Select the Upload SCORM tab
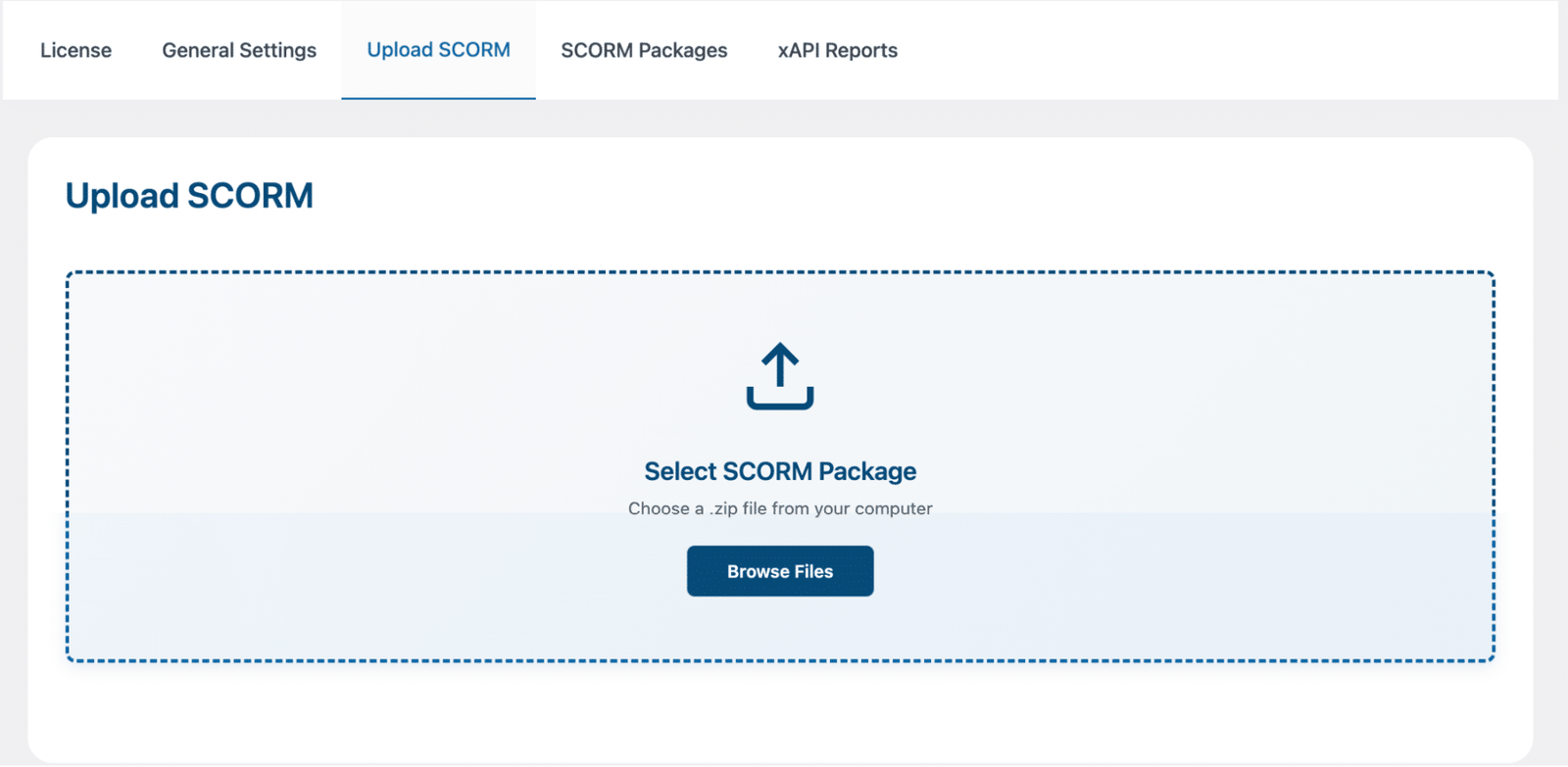This screenshot has height=767, width=1568. [438, 50]
